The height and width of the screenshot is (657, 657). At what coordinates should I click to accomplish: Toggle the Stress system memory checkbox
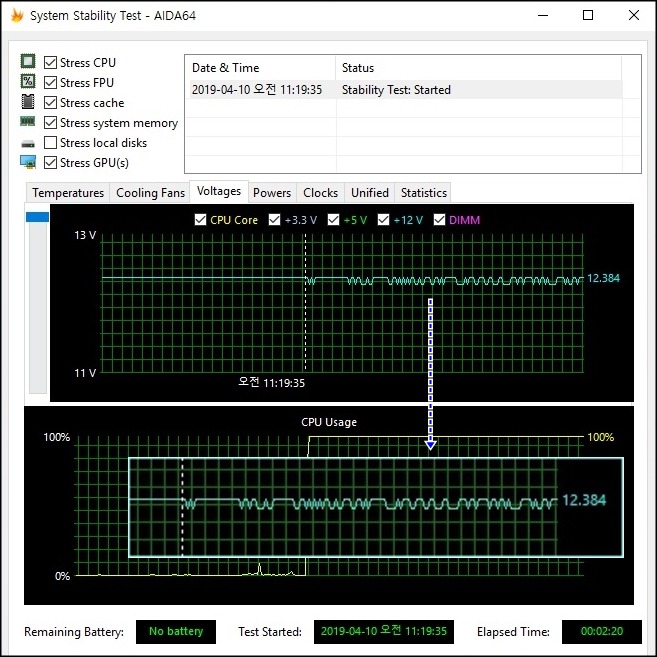(50, 123)
